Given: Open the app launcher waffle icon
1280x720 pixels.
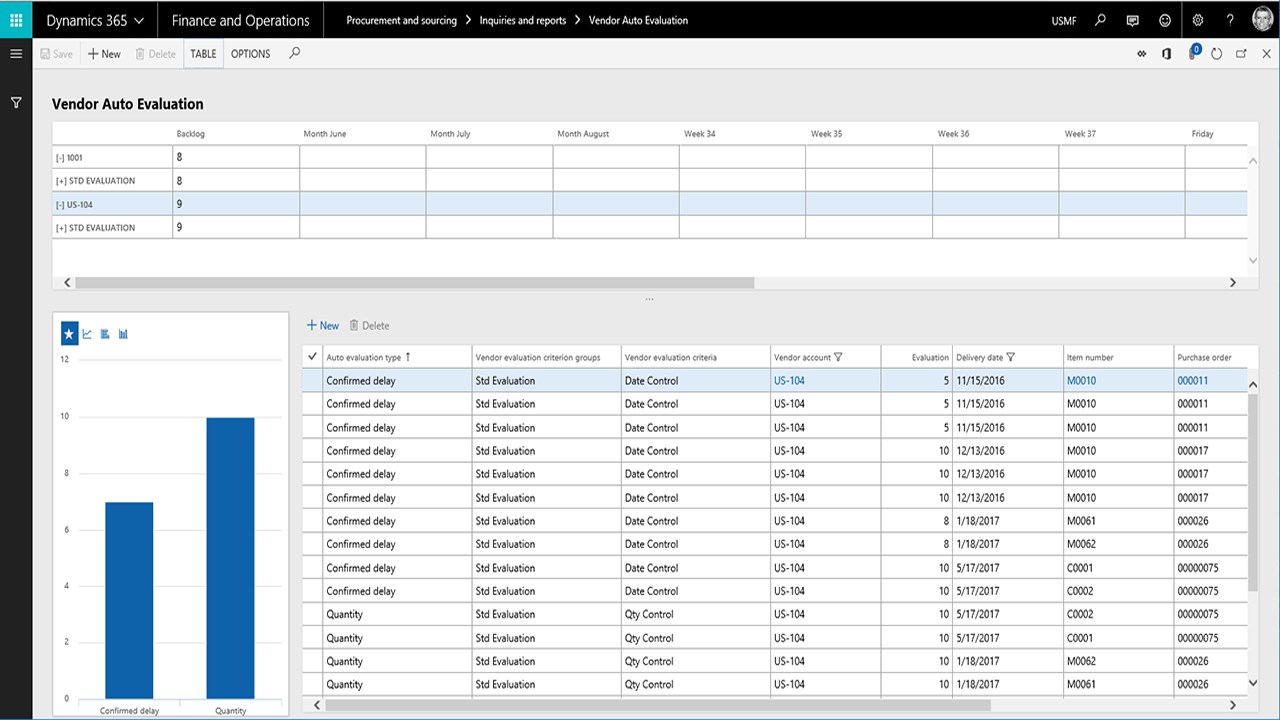Looking at the screenshot, I should click(16, 20).
